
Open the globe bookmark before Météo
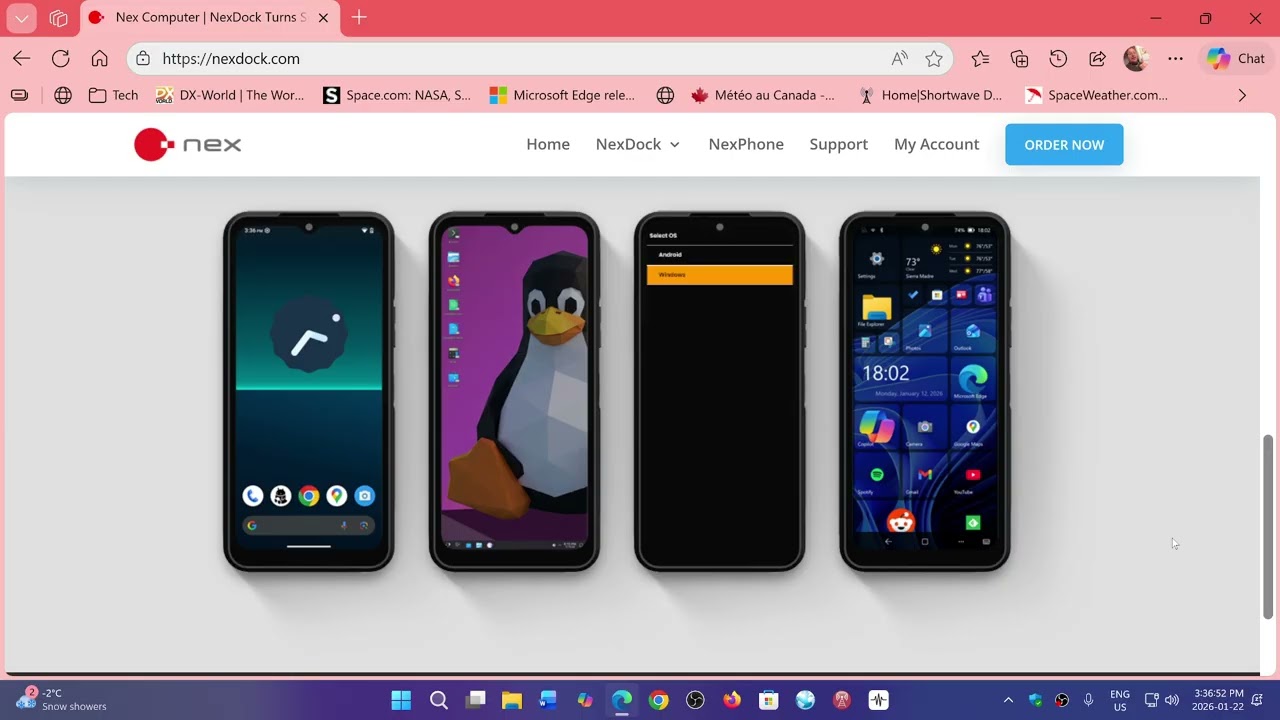[665, 96]
